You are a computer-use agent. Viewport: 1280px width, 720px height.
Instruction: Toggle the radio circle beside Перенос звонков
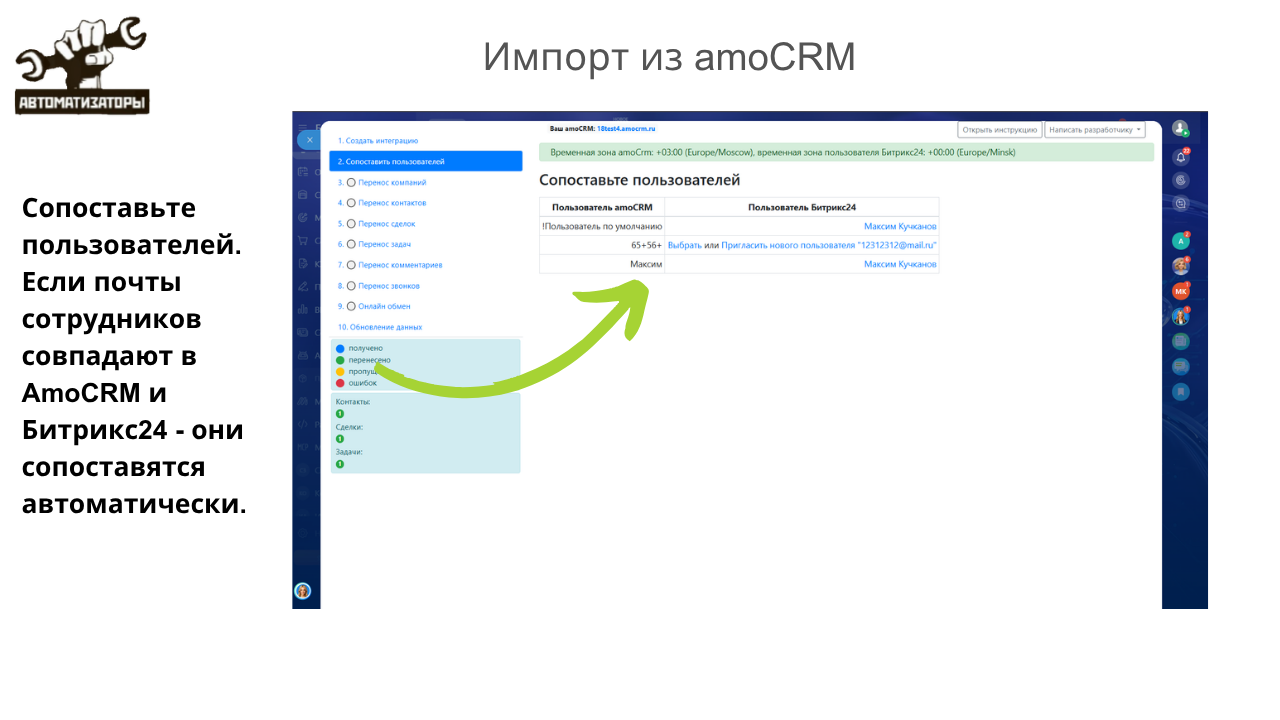351,286
